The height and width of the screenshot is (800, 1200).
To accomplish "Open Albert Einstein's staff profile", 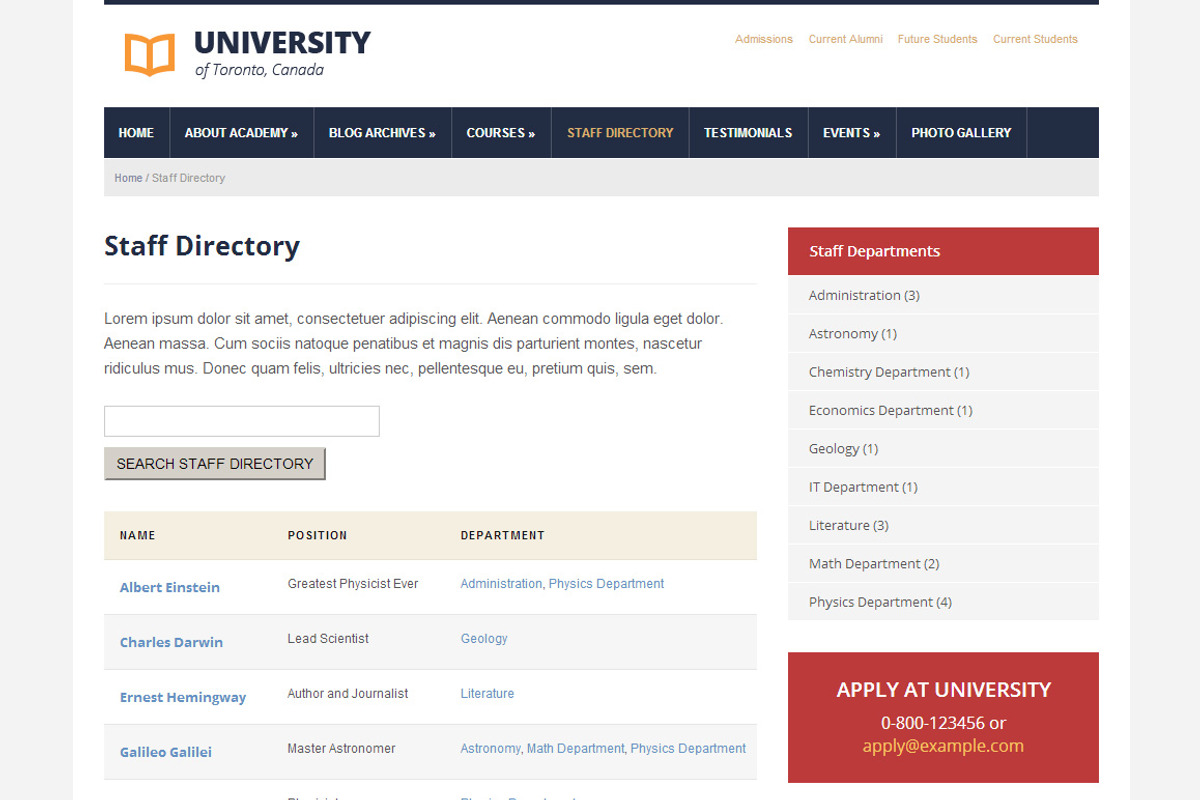I will click(x=169, y=587).
